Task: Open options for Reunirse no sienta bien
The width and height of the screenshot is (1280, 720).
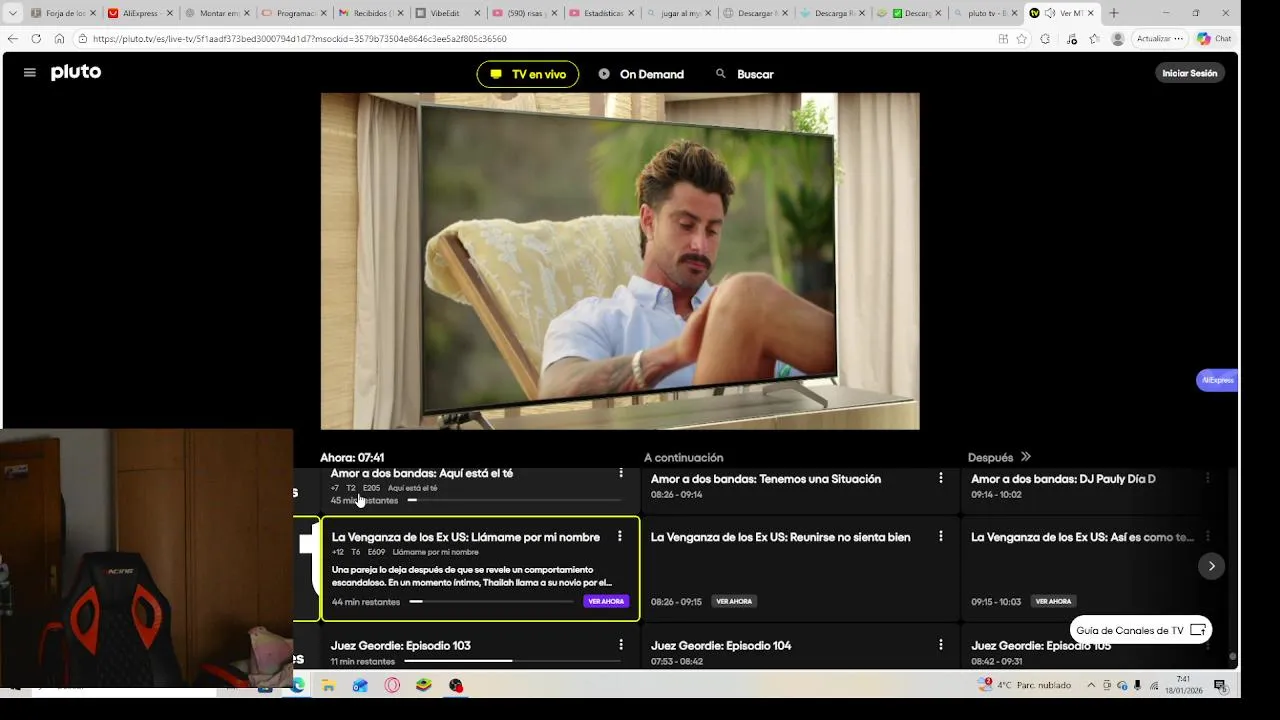Action: (x=940, y=536)
